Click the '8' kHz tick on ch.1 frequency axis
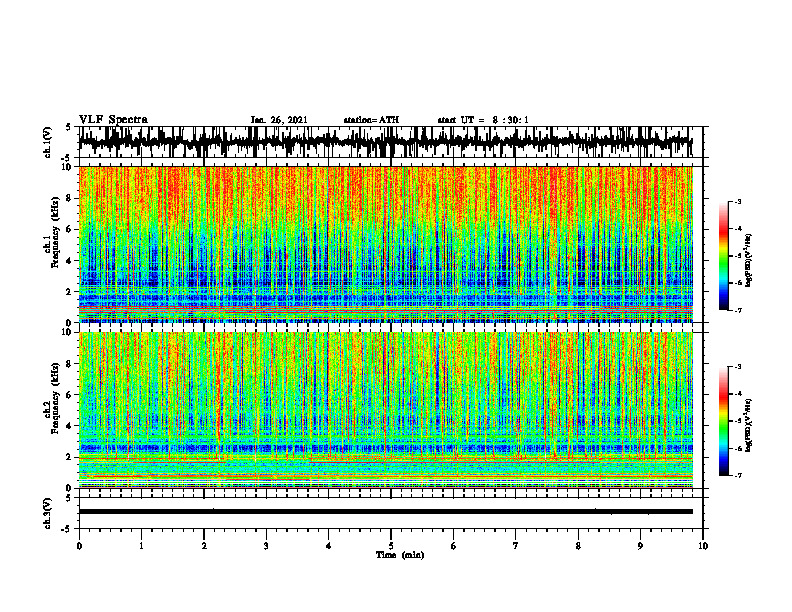Image resolution: width=792 pixels, height=612 pixels. [x=69, y=198]
